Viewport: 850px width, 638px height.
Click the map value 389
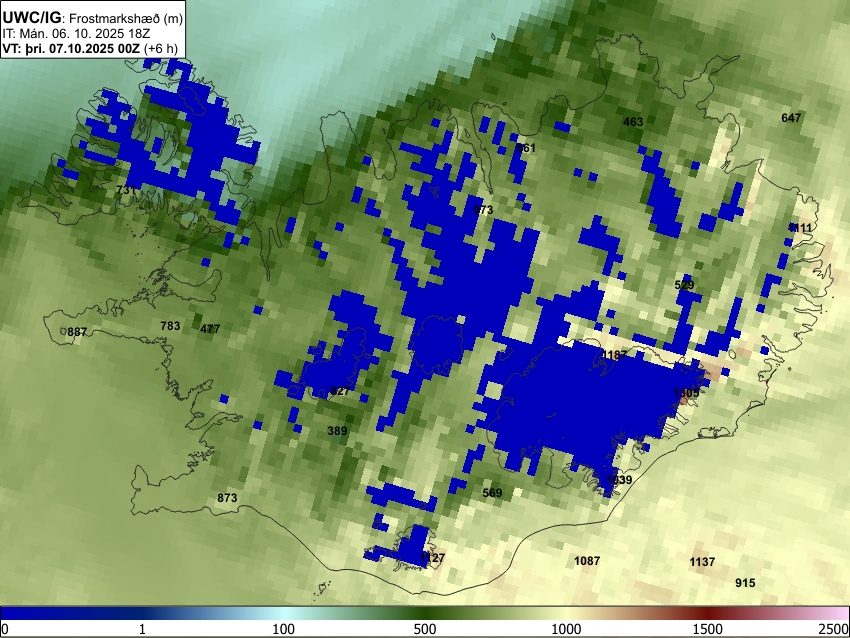tap(337, 431)
